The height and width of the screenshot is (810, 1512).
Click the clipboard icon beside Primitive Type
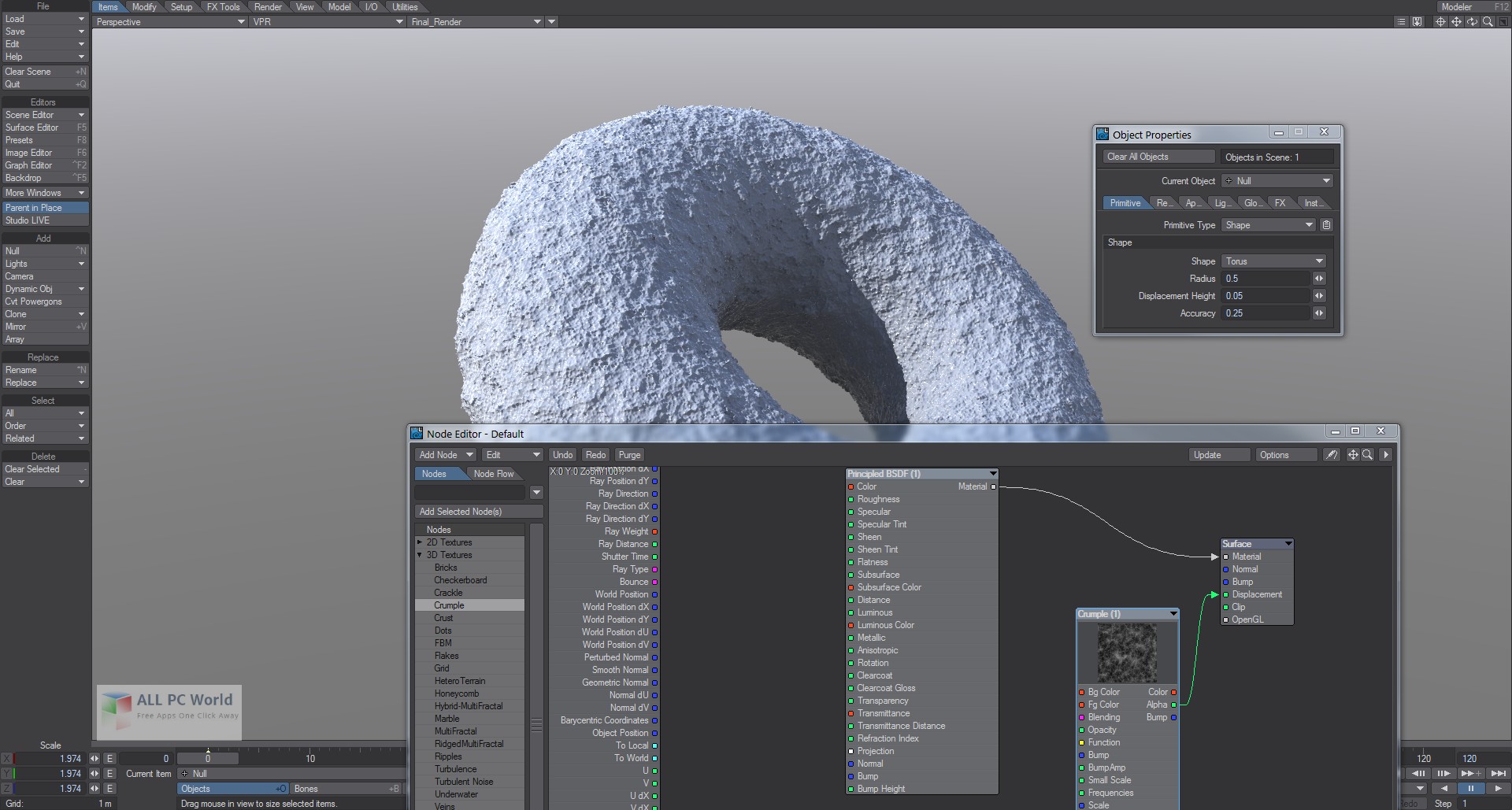[x=1326, y=225]
